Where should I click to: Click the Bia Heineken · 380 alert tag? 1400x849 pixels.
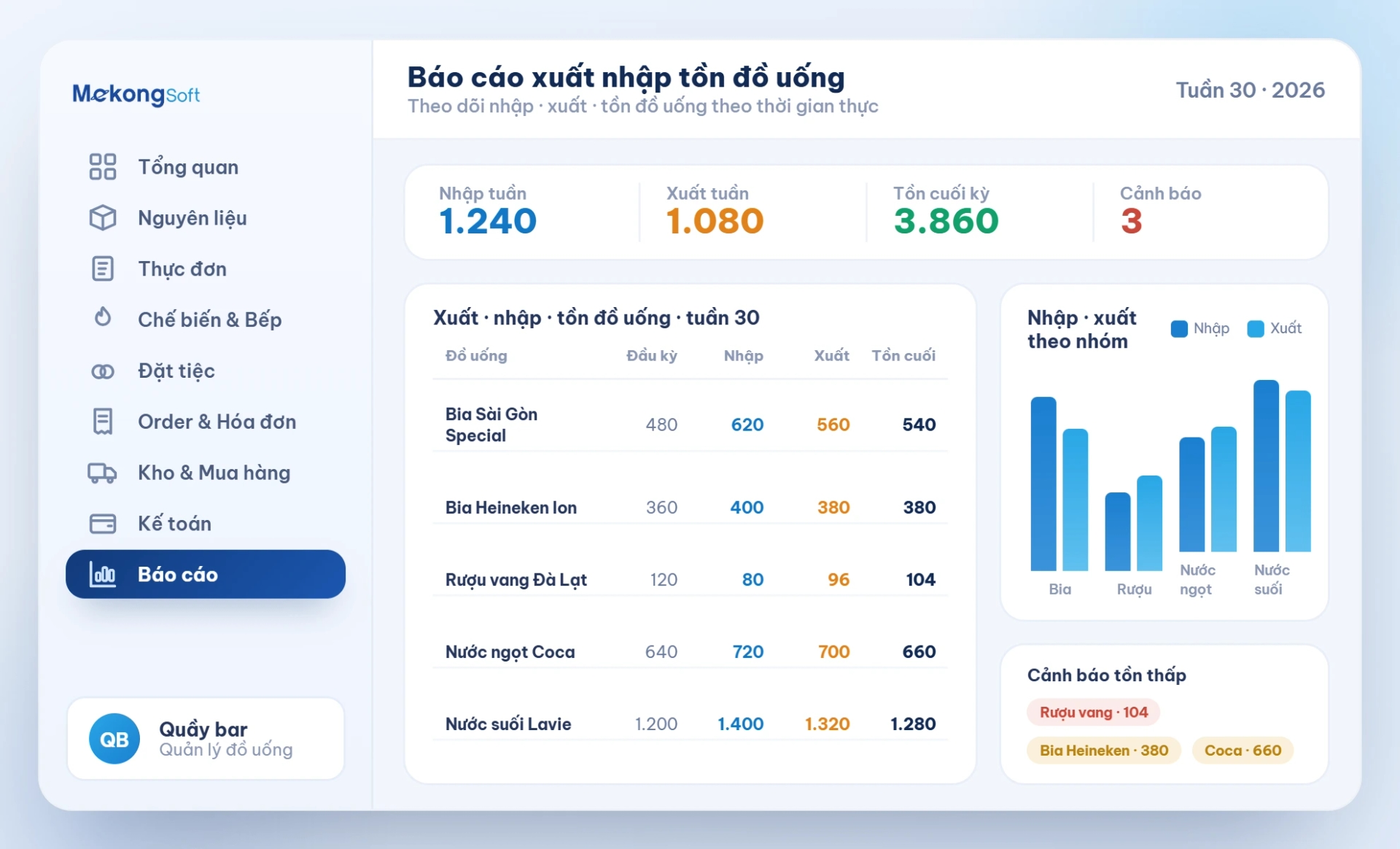[1104, 751]
